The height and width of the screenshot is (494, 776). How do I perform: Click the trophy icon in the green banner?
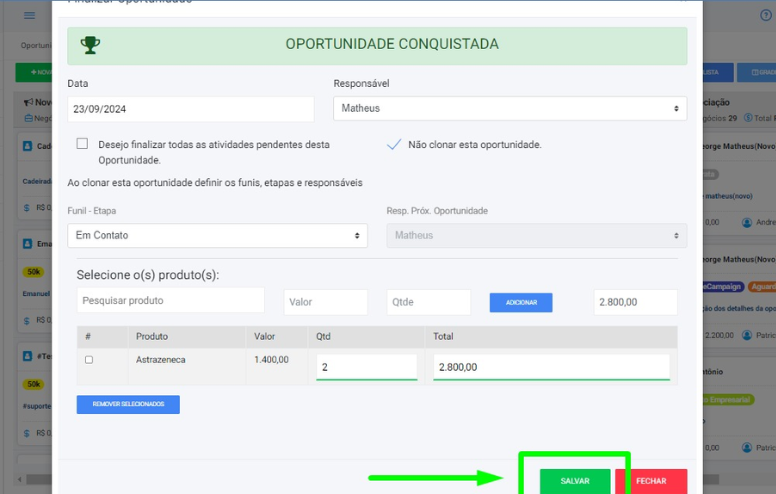coord(90,45)
